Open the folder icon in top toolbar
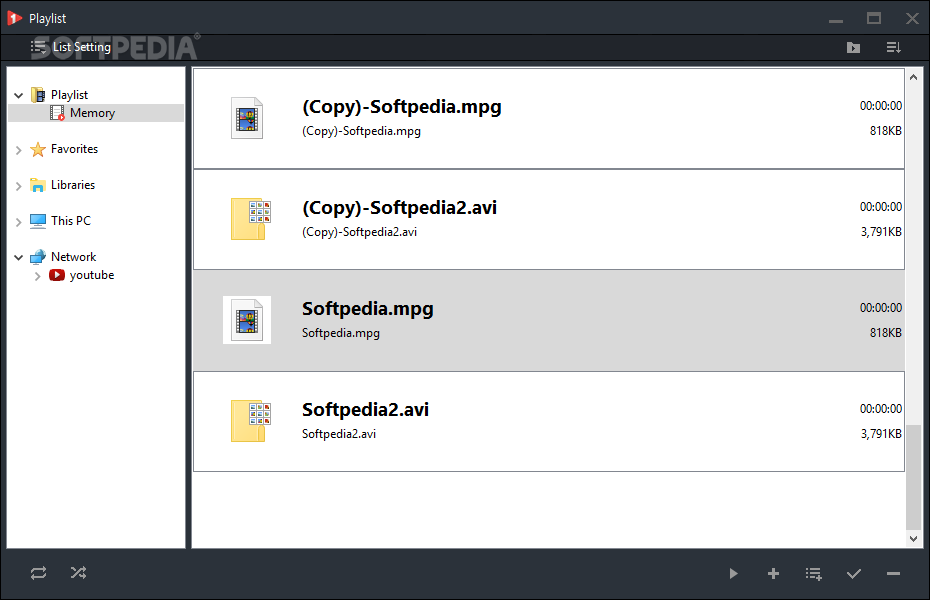 853,47
